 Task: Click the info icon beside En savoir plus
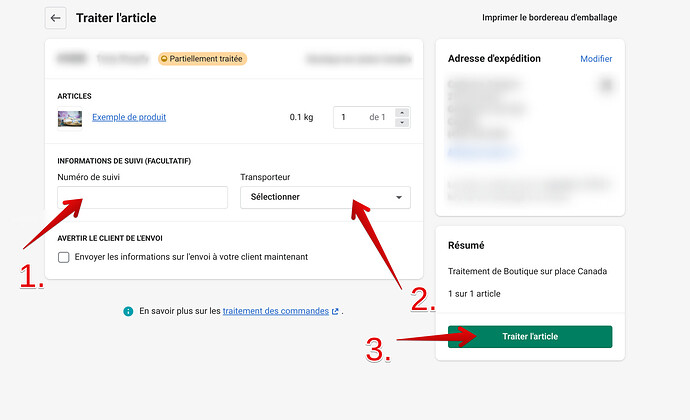pyautogui.click(x=128, y=312)
